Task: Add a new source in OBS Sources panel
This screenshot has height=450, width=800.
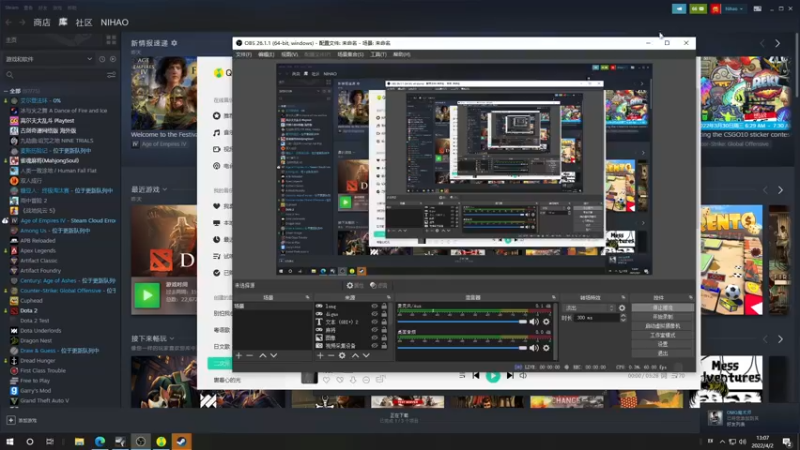Action: (320, 355)
